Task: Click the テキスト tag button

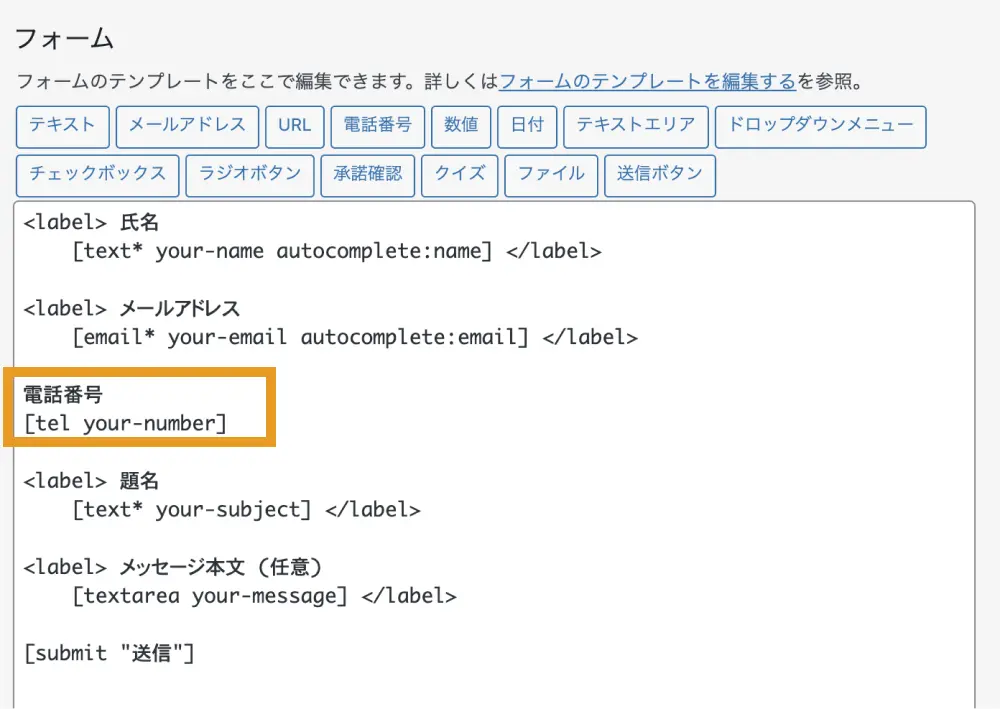Action: coord(62,126)
